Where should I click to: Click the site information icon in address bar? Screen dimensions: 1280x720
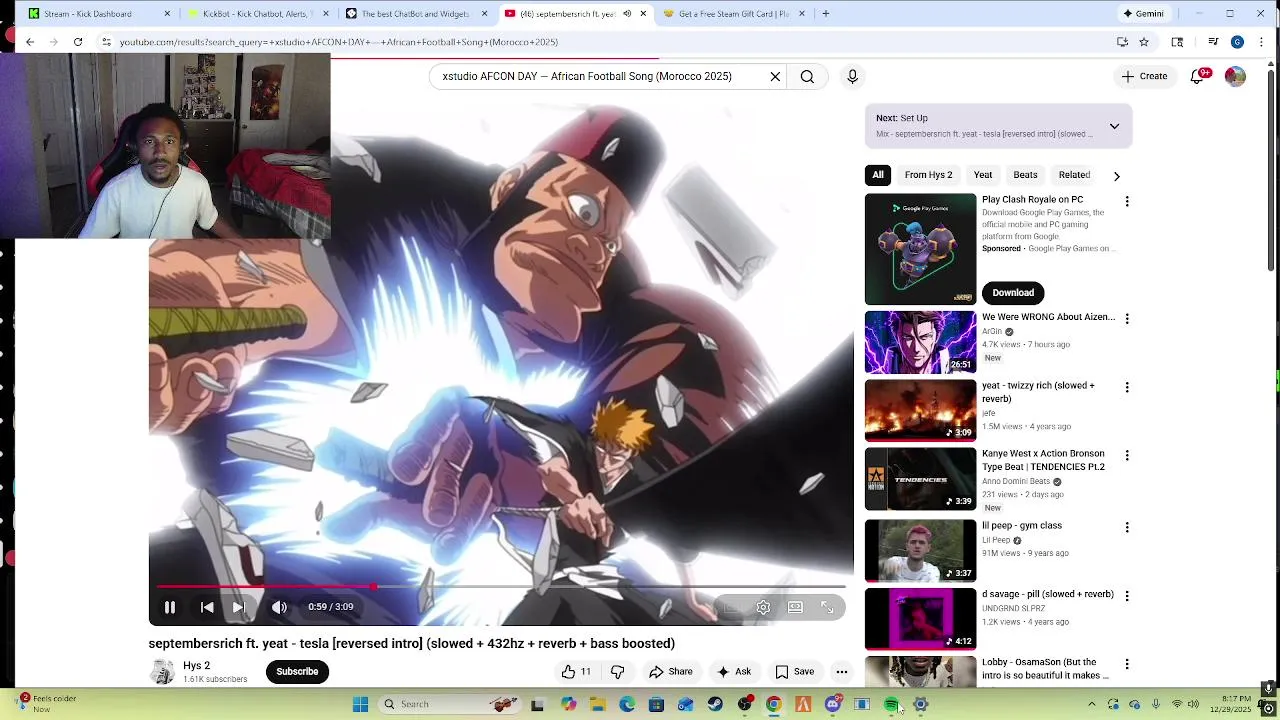pyautogui.click(x=106, y=42)
